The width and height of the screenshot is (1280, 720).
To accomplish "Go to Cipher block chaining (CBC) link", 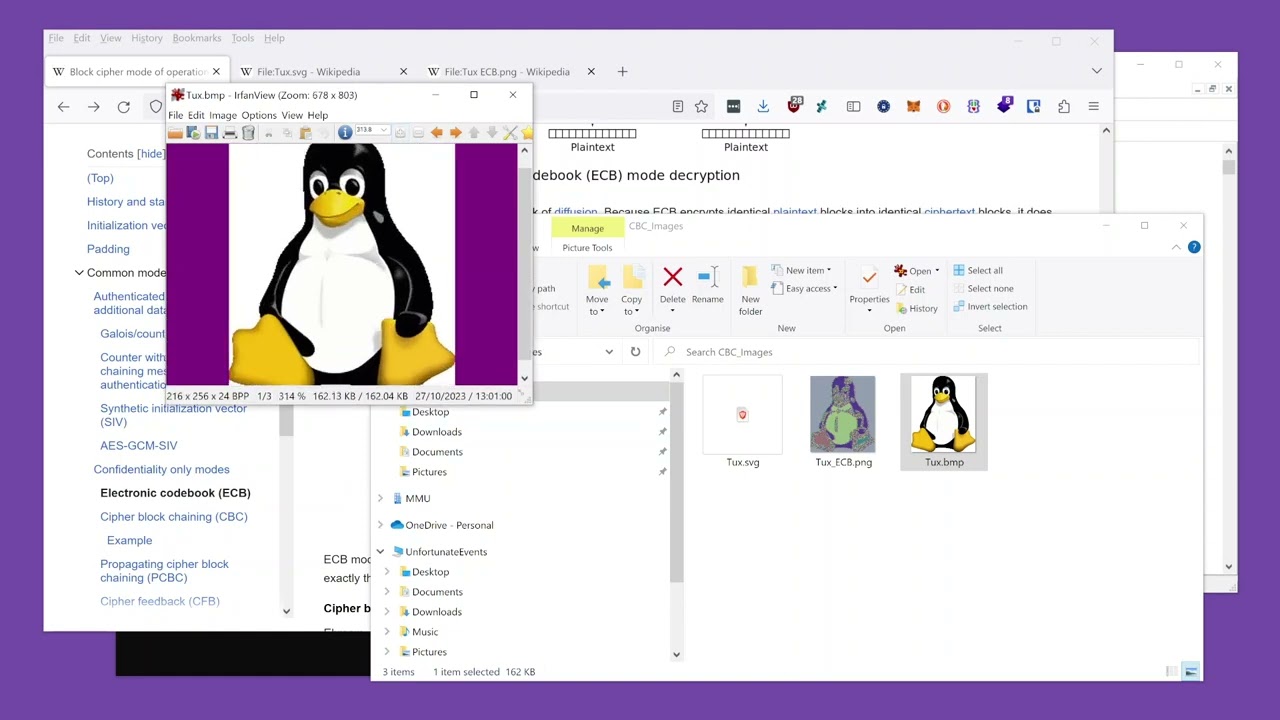I will (174, 517).
